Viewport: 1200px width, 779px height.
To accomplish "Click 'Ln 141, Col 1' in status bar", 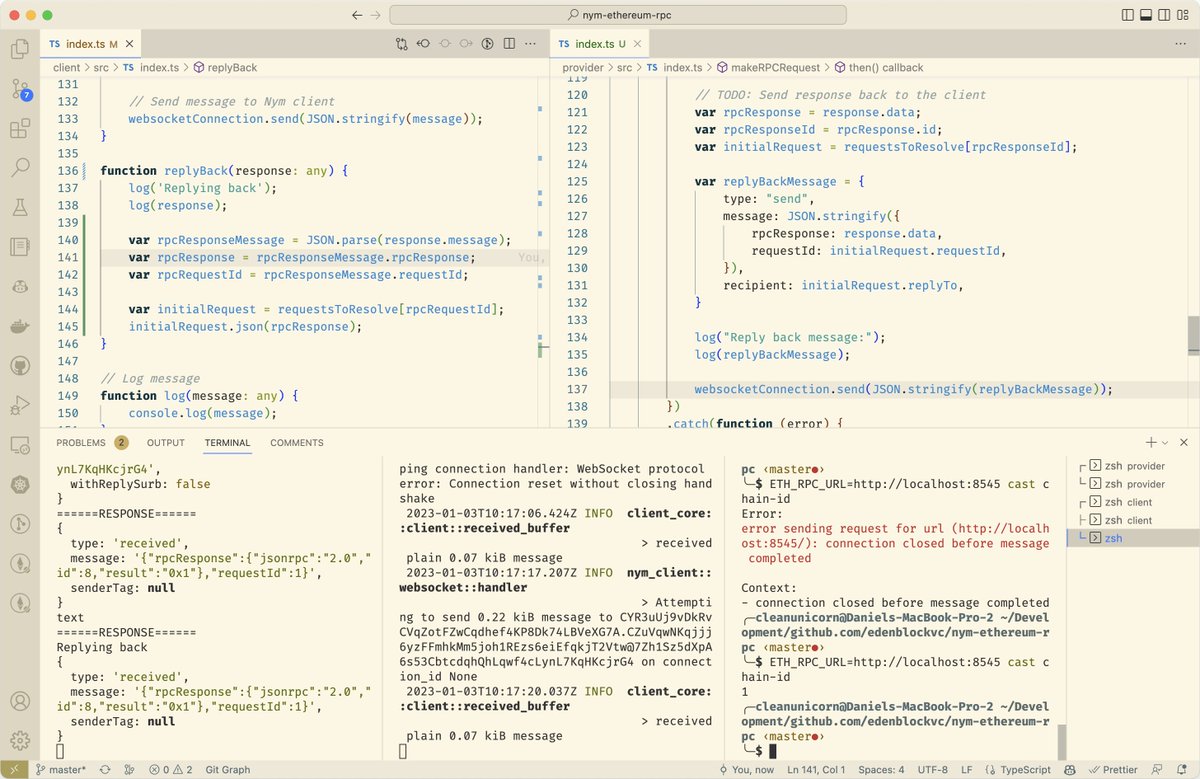I will pos(814,770).
